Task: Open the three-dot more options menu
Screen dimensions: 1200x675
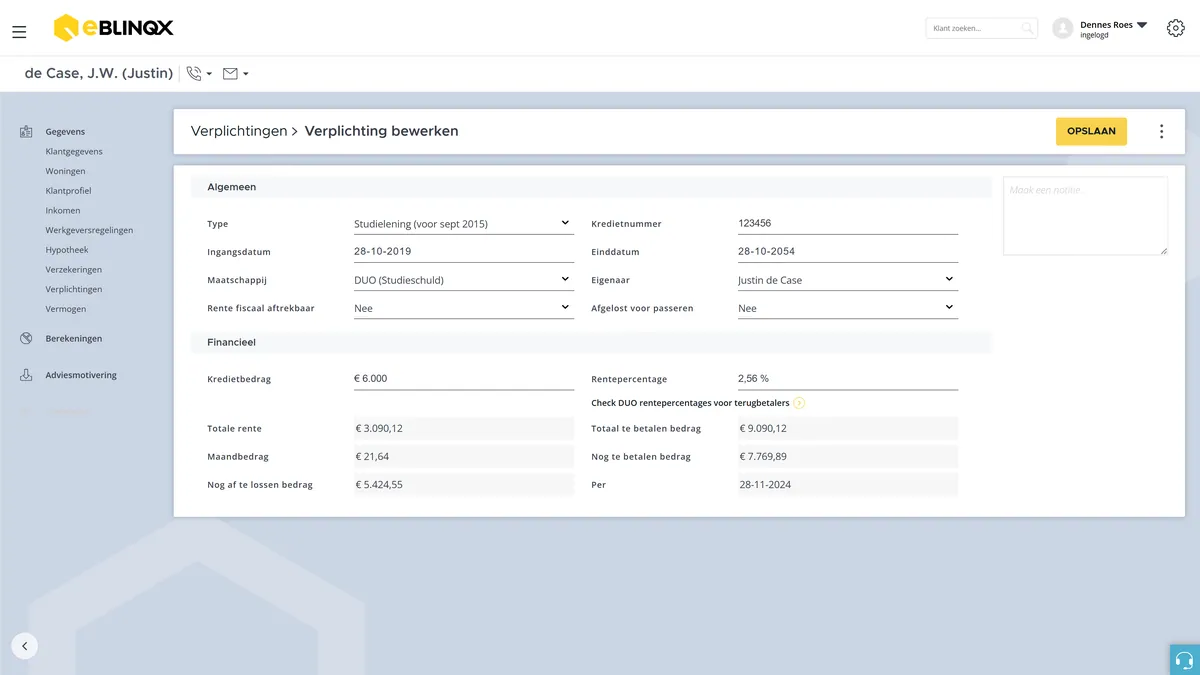Action: [x=1161, y=131]
